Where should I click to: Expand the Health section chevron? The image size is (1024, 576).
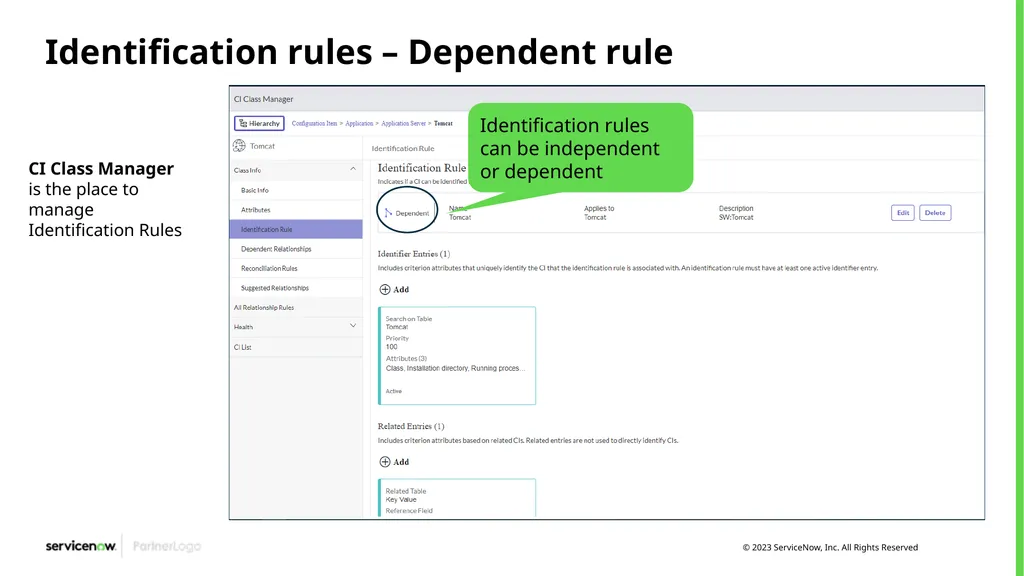pyautogui.click(x=353, y=326)
